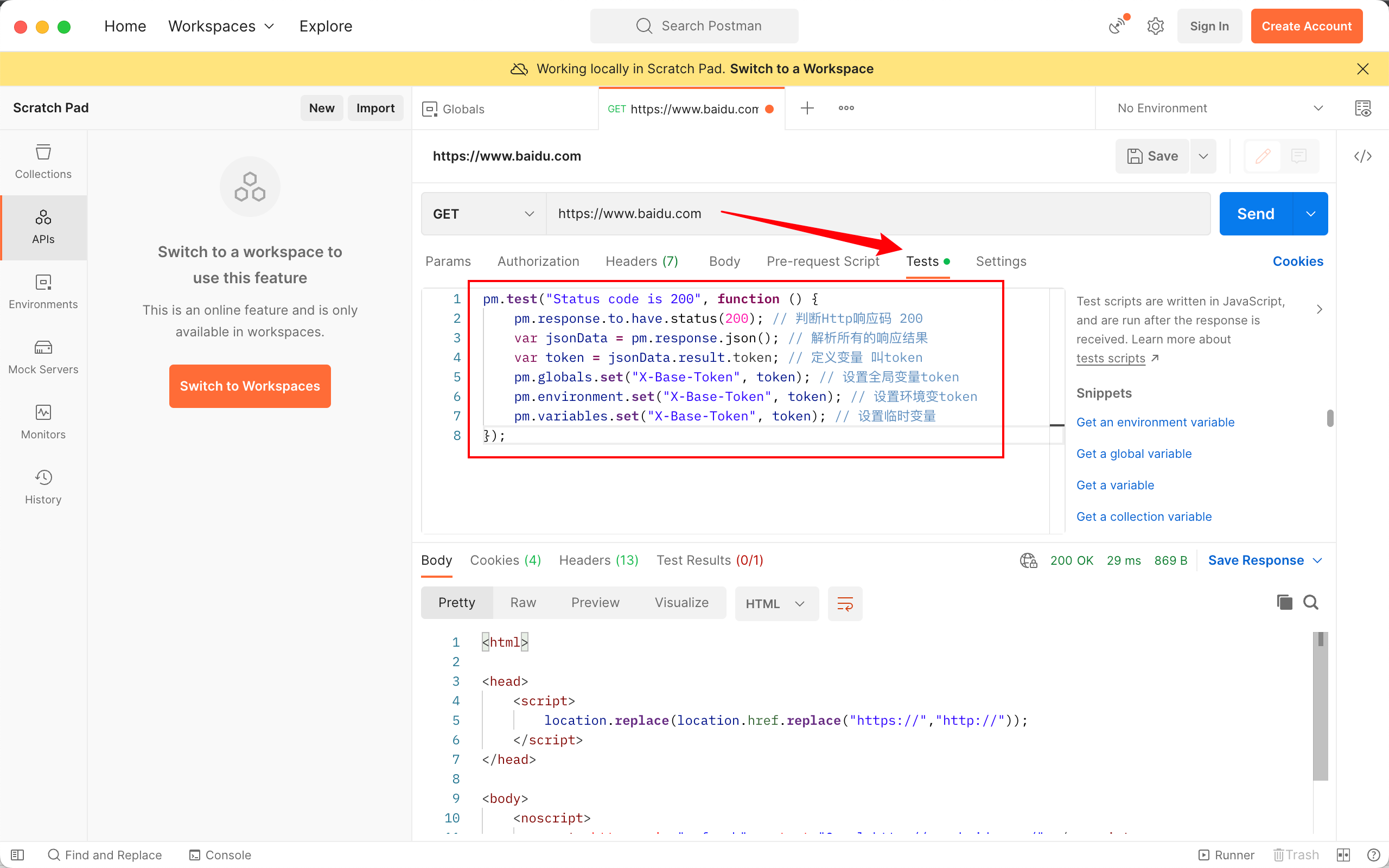Search the response with magnifier icon
Screen dimensions: 1389x868
tap(1311, 602)
